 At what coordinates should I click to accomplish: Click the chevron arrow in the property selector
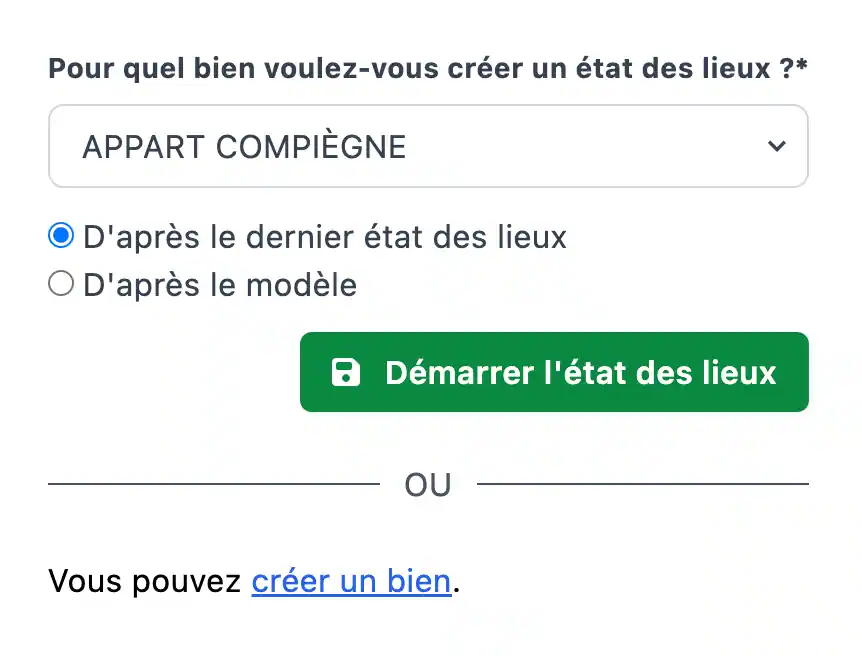pos(776,146)
